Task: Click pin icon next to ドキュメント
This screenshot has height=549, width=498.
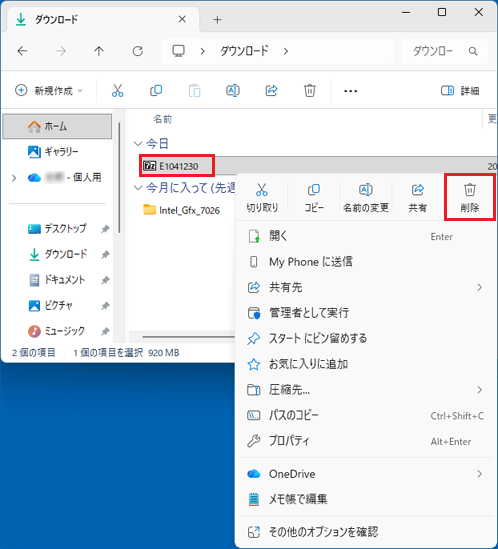Action: (105, 280)
